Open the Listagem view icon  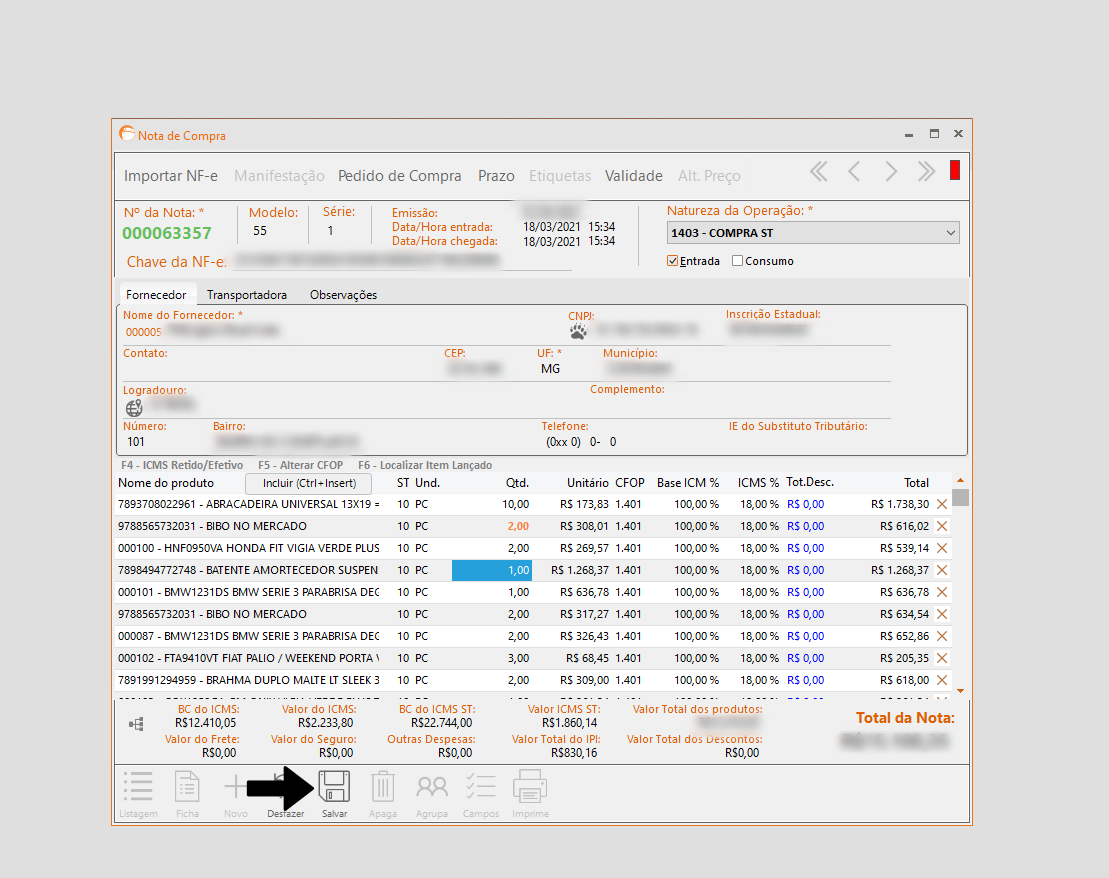click(138, 787)
